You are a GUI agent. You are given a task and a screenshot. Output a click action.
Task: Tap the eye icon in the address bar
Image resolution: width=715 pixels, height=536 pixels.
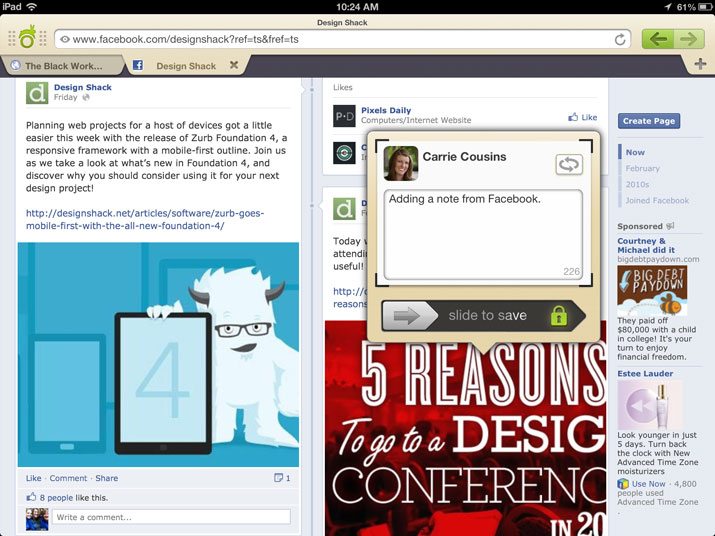pos(65,39)
